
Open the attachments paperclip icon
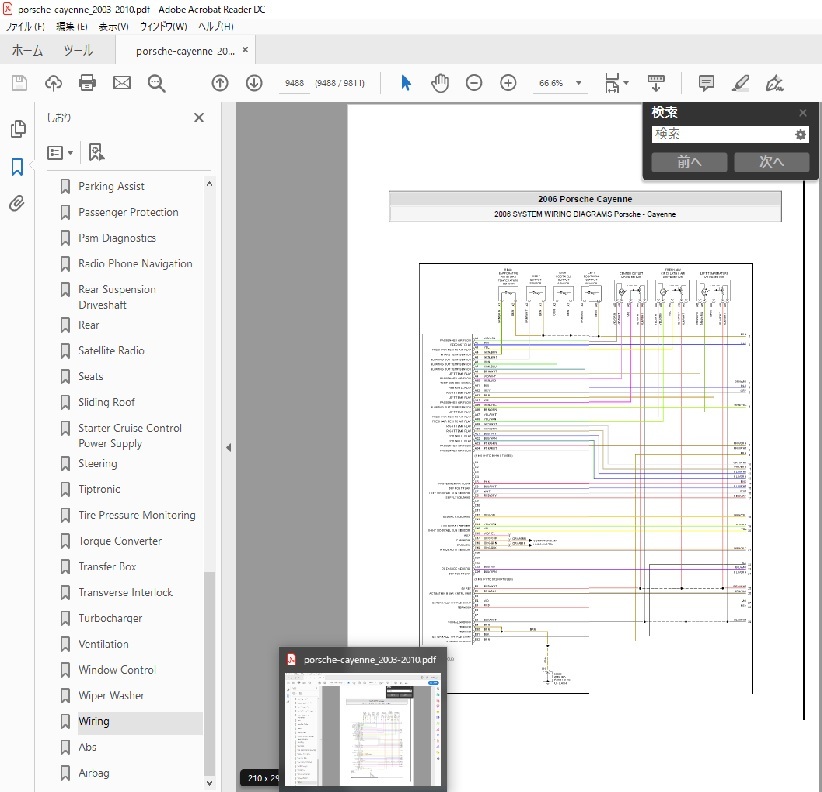click(17, 203)
